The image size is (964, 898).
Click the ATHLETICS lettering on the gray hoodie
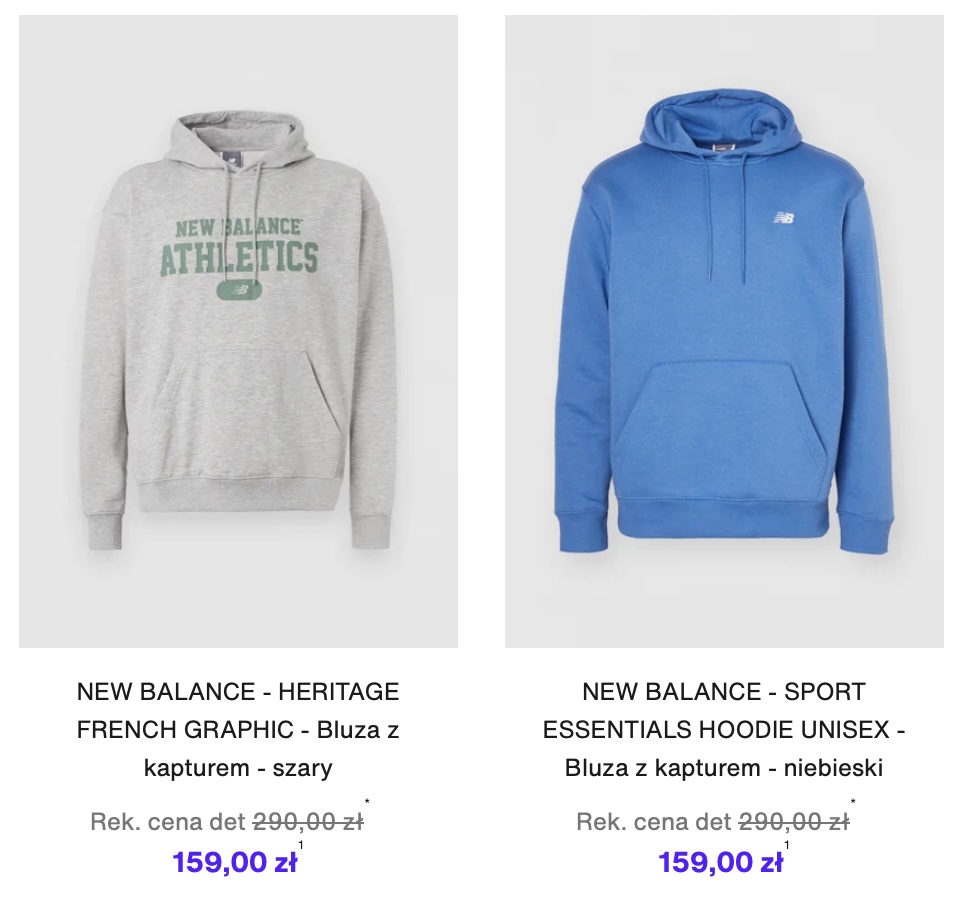(238, 258)
